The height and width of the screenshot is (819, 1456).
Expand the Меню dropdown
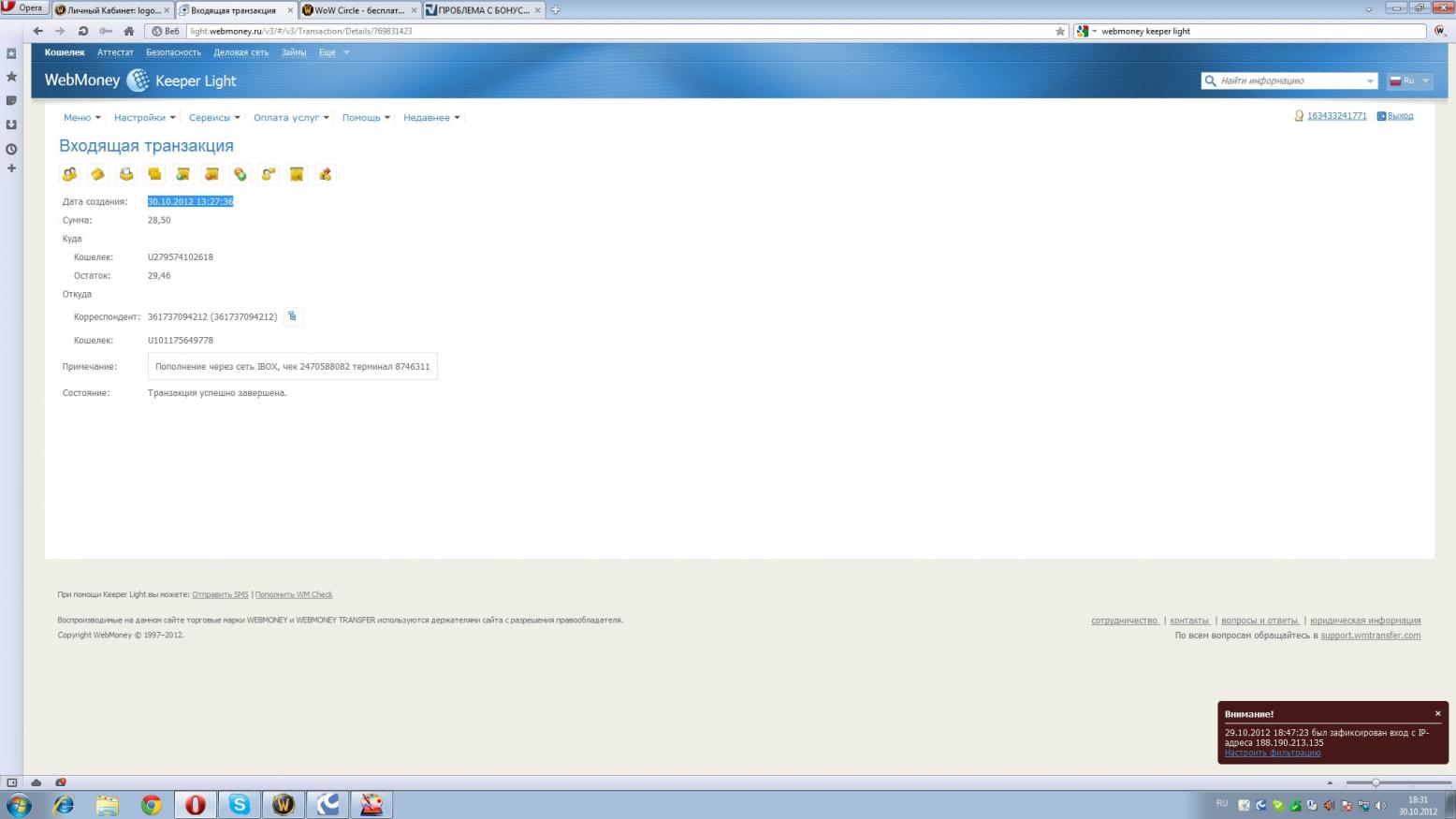pyautogui.click(x=81, y=118)
